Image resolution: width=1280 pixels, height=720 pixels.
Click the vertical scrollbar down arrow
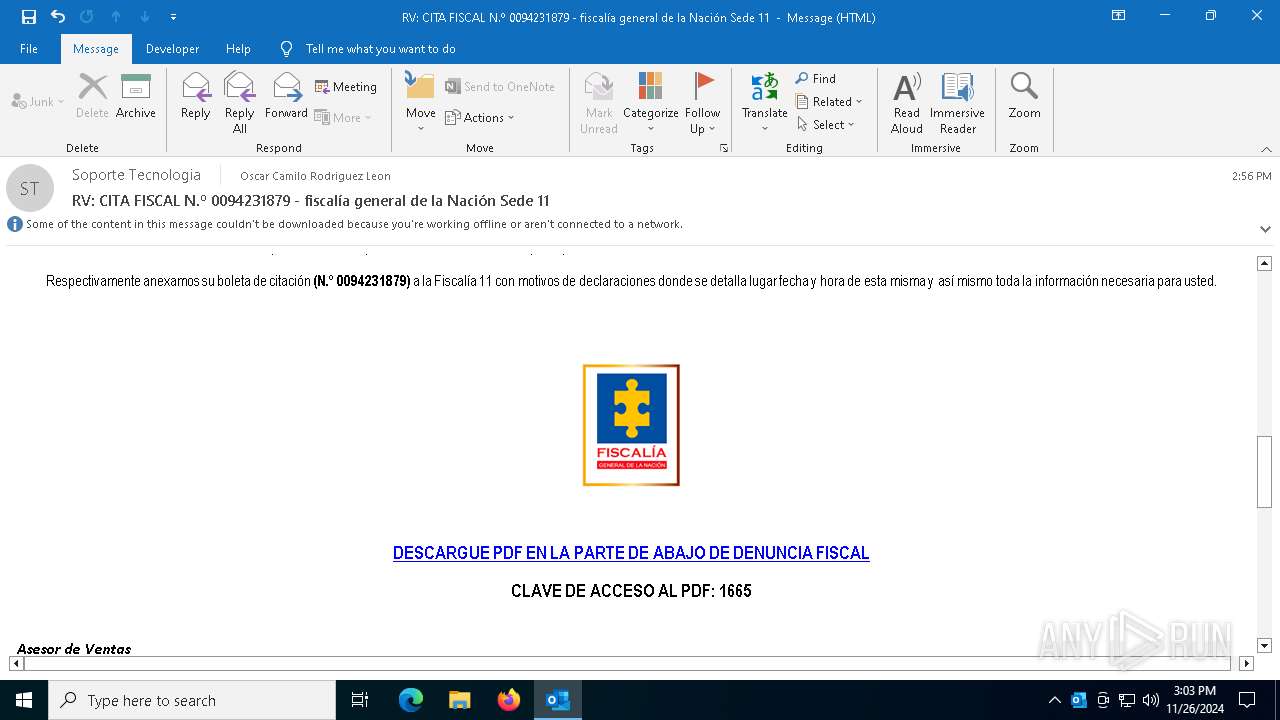coord(1264,646)
